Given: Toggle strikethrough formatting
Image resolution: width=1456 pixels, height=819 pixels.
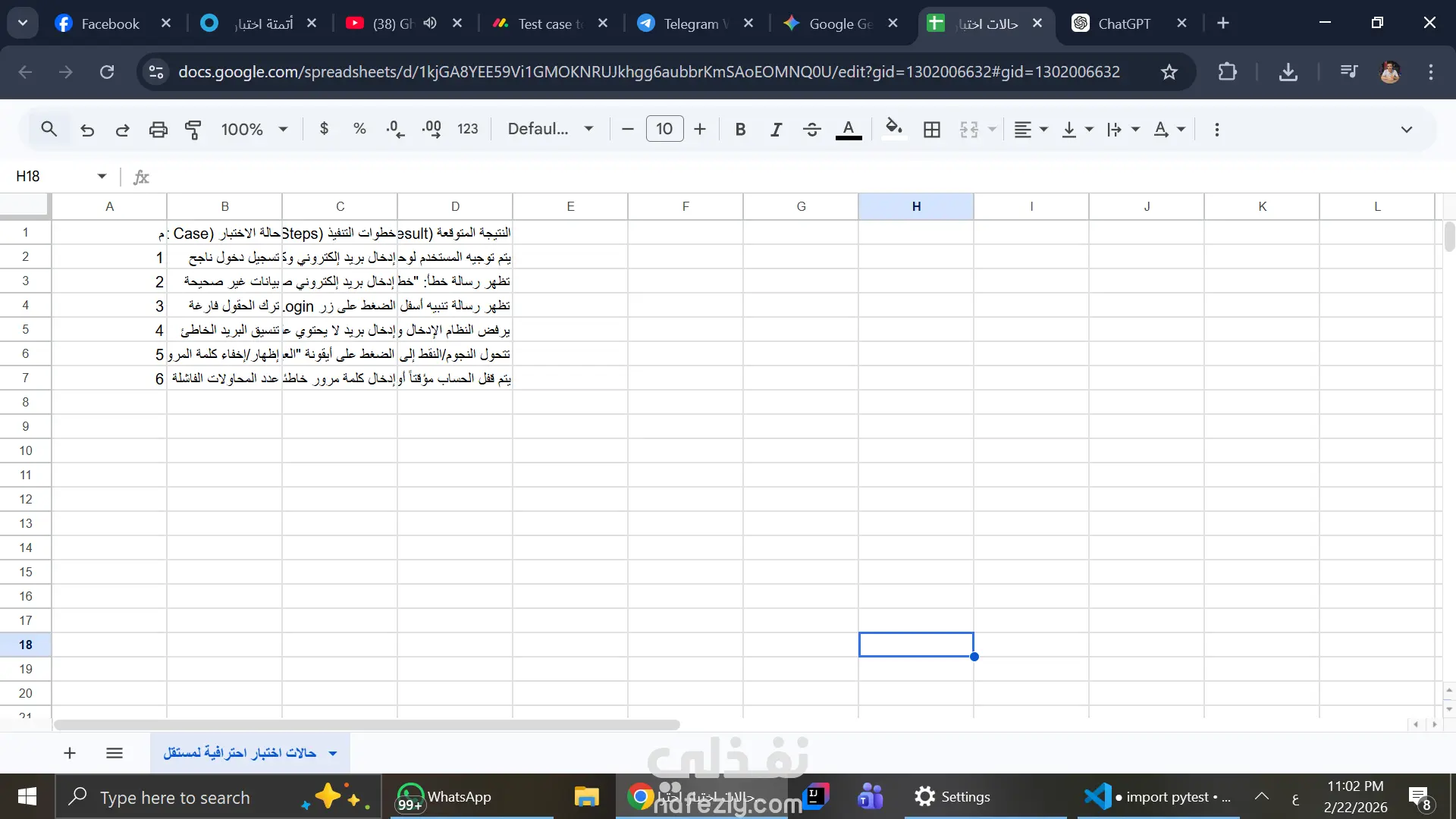Looking at the screenshot, I should tap(811, 130).
